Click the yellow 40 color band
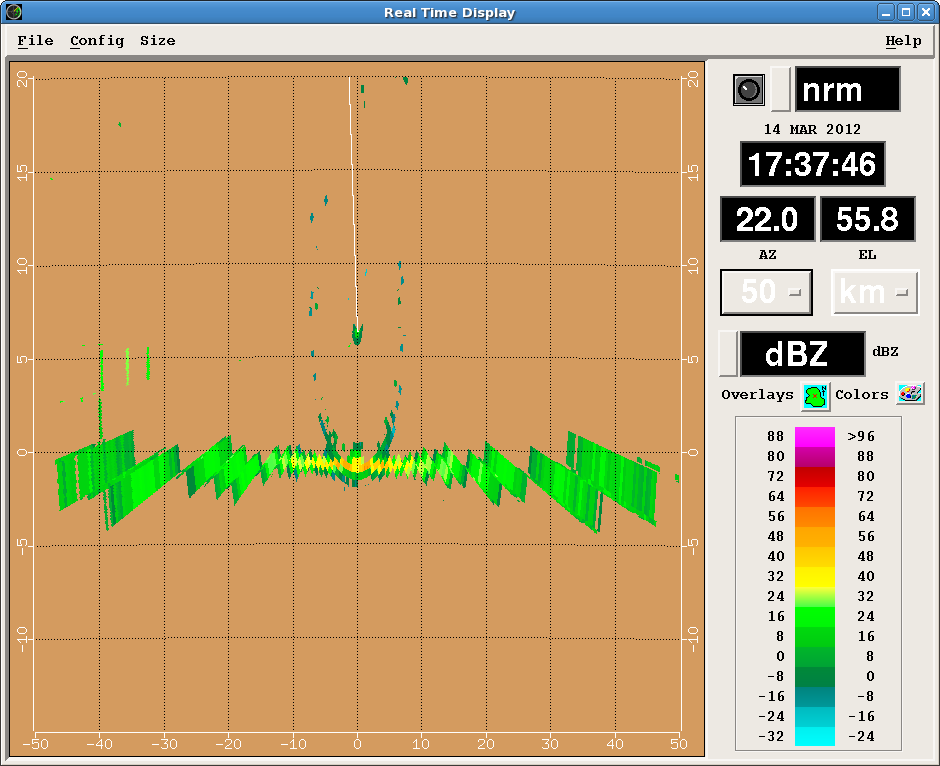The height and width of the screenshot is (766, 940). (815, 577)
